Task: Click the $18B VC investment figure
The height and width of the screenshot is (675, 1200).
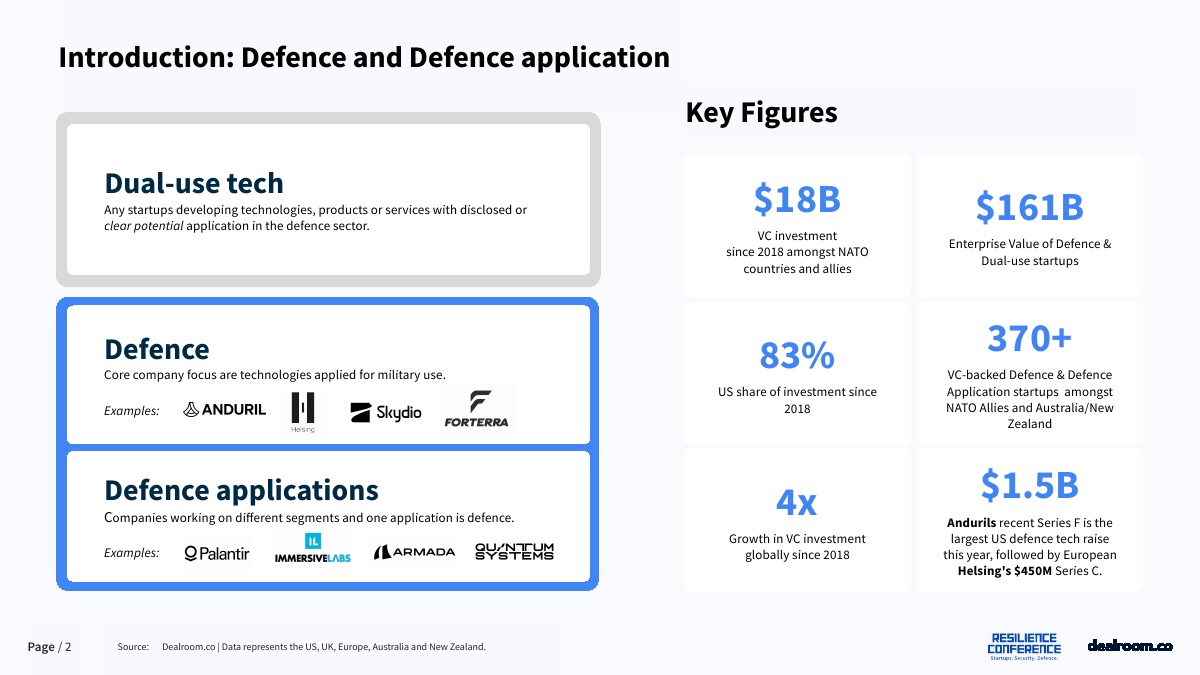Action: 797,200
